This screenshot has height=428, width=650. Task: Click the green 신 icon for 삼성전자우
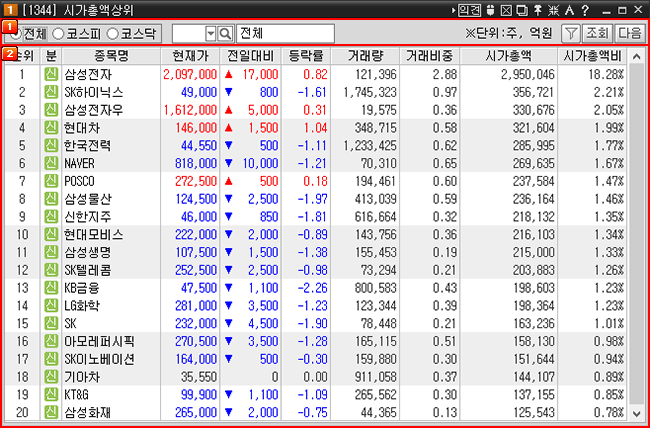click(x=51, y=110)
